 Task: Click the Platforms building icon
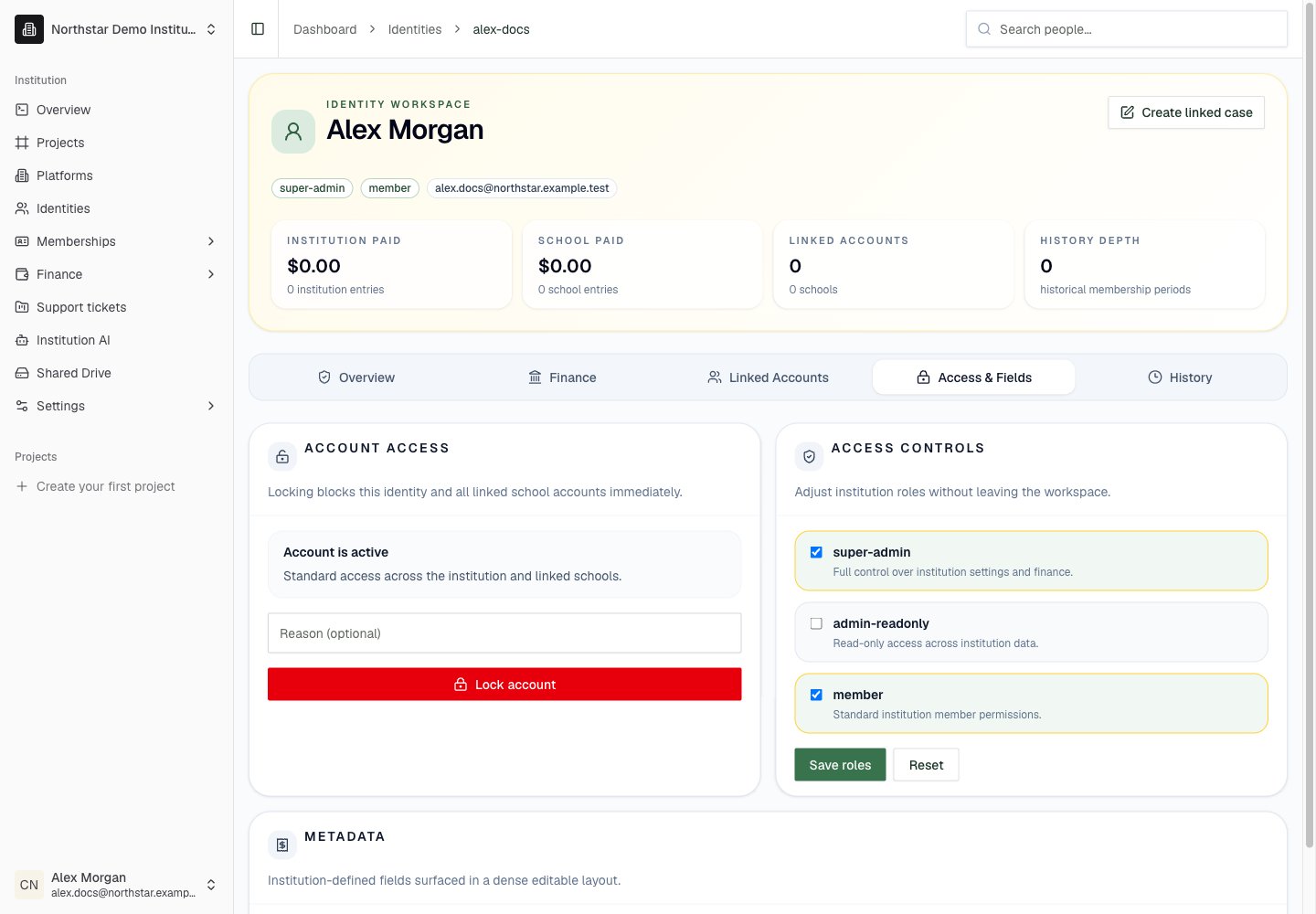click(x=22, y=175)
